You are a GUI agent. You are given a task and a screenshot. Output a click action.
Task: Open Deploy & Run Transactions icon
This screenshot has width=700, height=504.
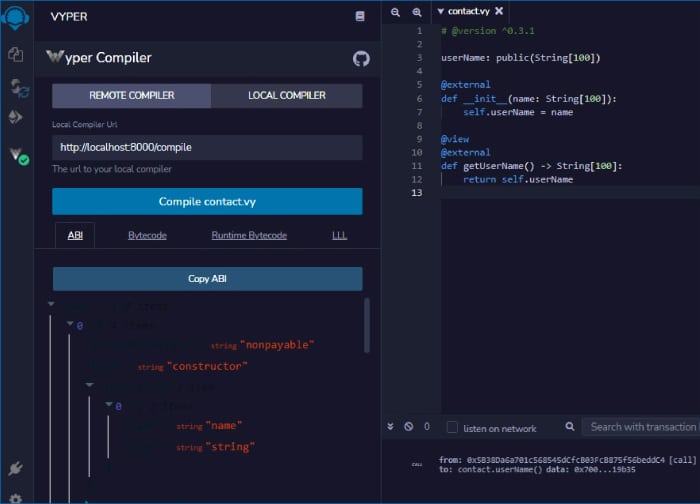pos(16,118)
